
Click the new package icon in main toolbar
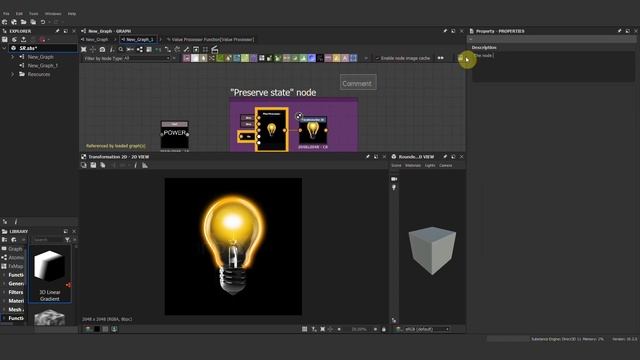5,22
